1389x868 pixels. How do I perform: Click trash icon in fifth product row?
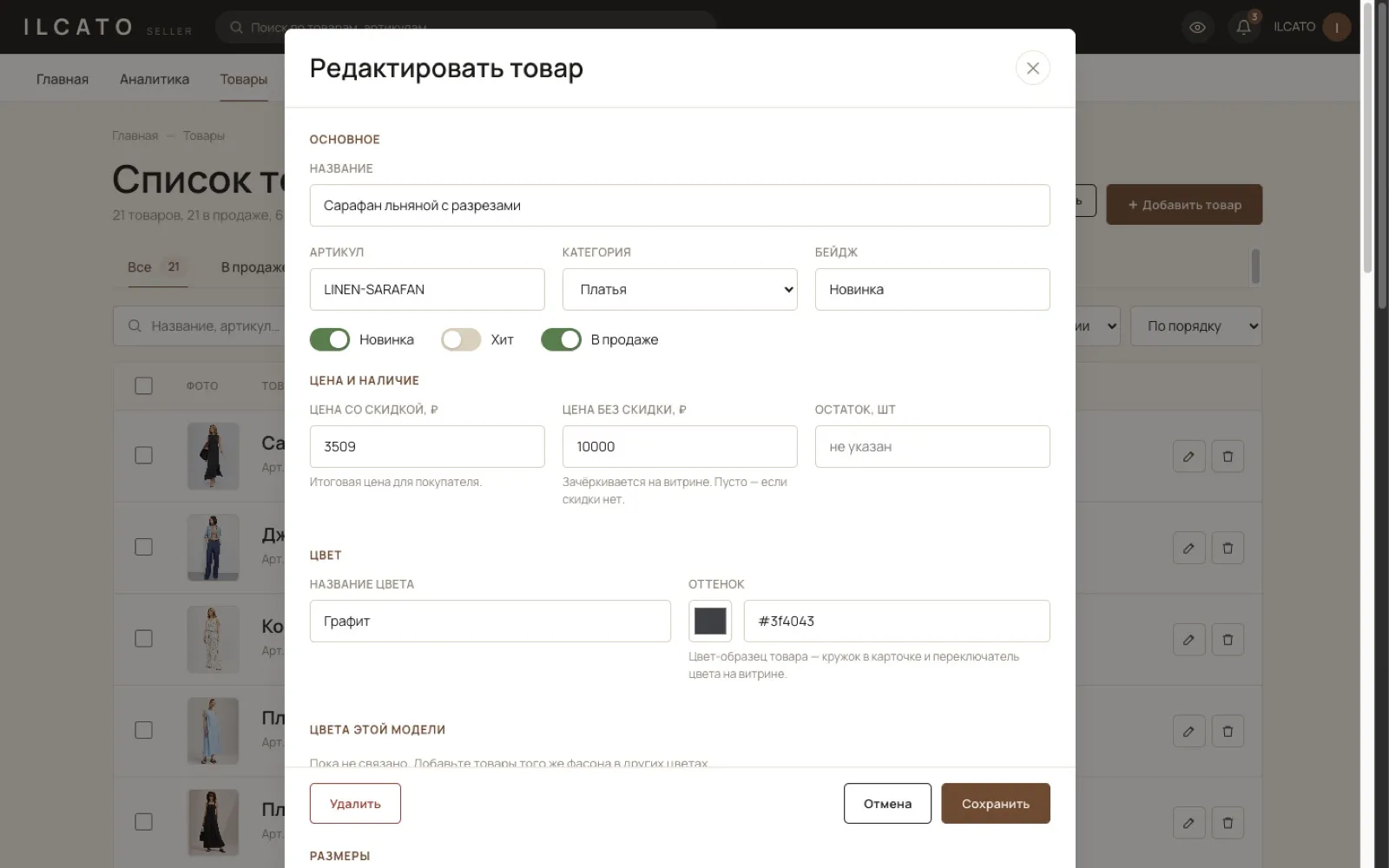[1228, 823]
